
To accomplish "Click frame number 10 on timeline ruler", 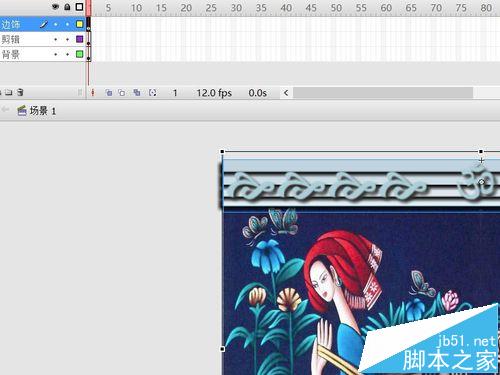I will coord(136,8).
